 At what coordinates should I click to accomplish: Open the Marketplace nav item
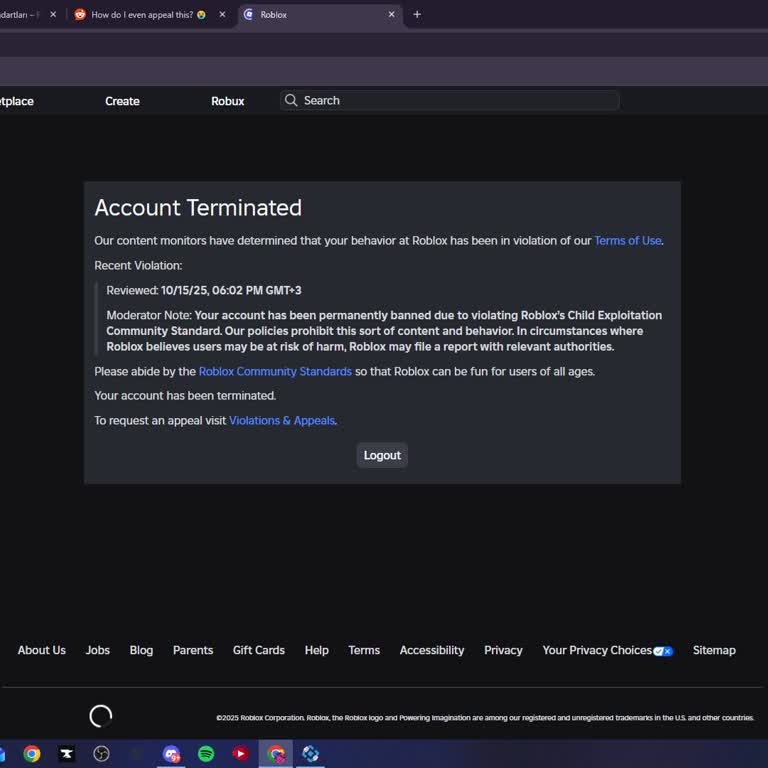click(17, 101)
